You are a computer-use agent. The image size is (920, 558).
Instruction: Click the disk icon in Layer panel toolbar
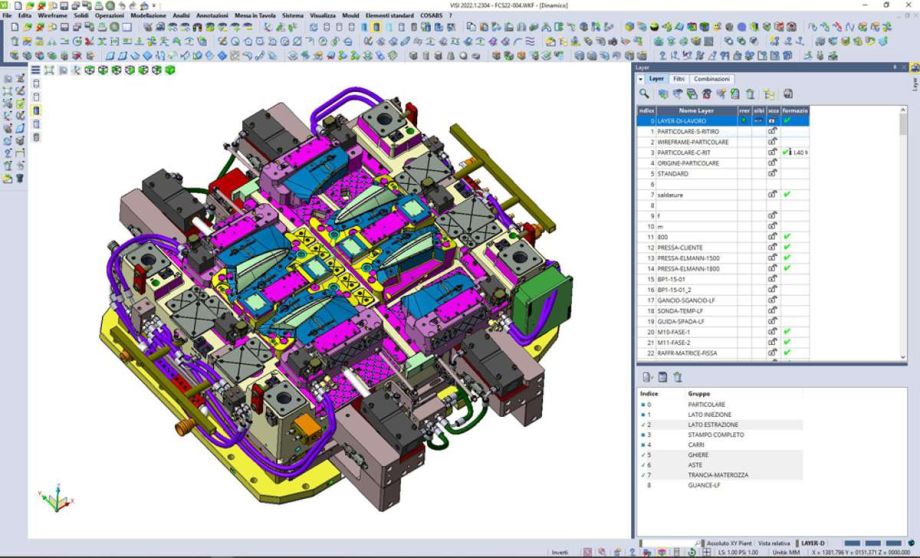788,94
